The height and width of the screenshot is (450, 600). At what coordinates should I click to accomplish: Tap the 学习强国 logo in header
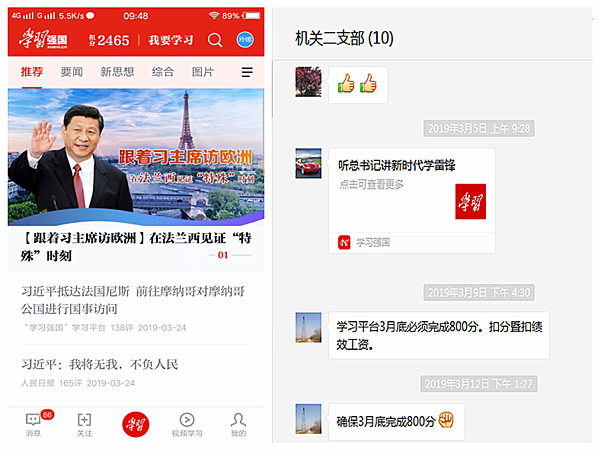[x=43, y=39]
